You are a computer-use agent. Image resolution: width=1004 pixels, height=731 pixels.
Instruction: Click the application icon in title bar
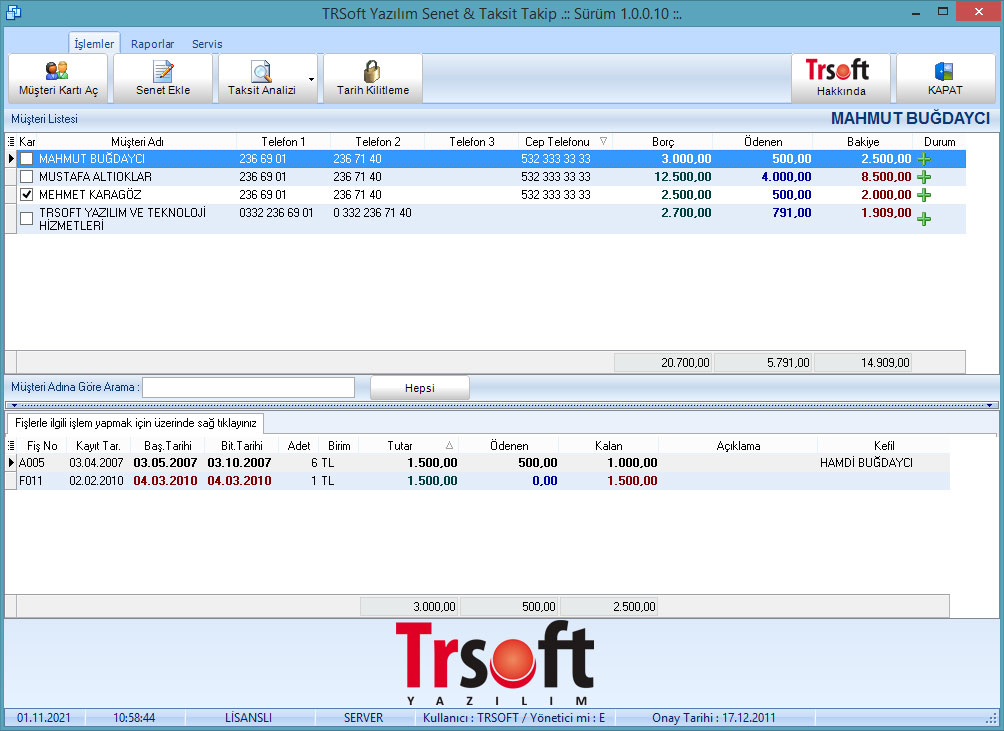pos(13,12)
